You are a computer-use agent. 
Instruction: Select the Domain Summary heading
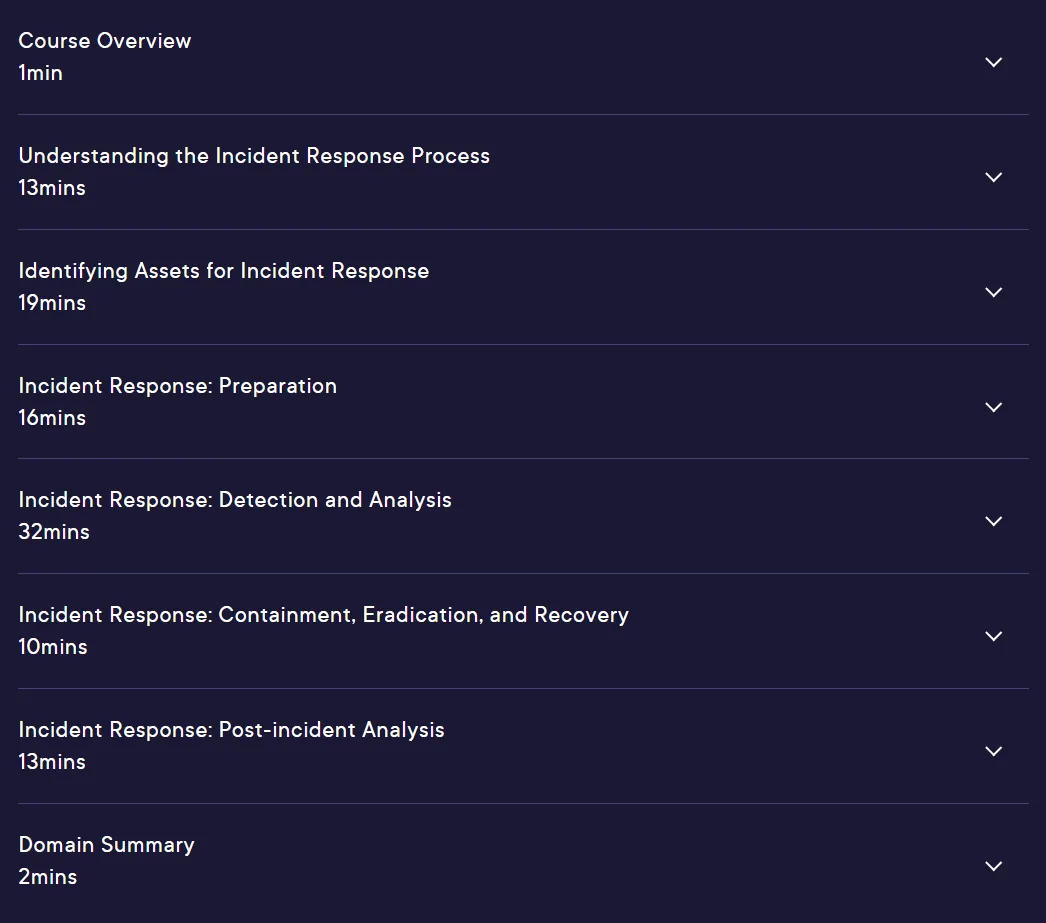[106, 845]
